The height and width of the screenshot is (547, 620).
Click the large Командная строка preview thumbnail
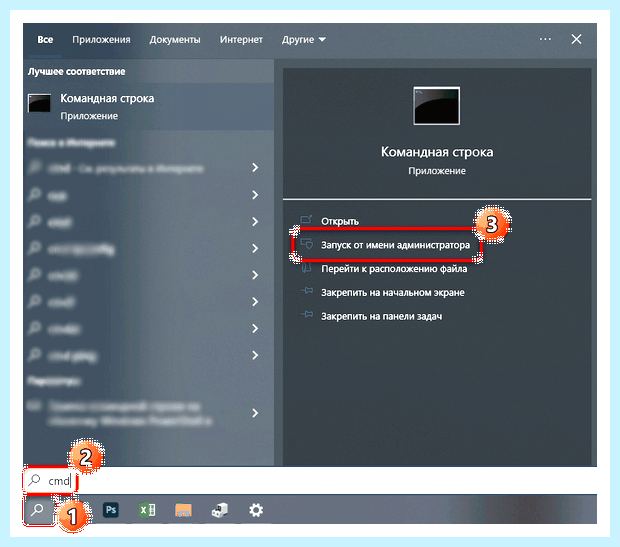click(437, 106)
